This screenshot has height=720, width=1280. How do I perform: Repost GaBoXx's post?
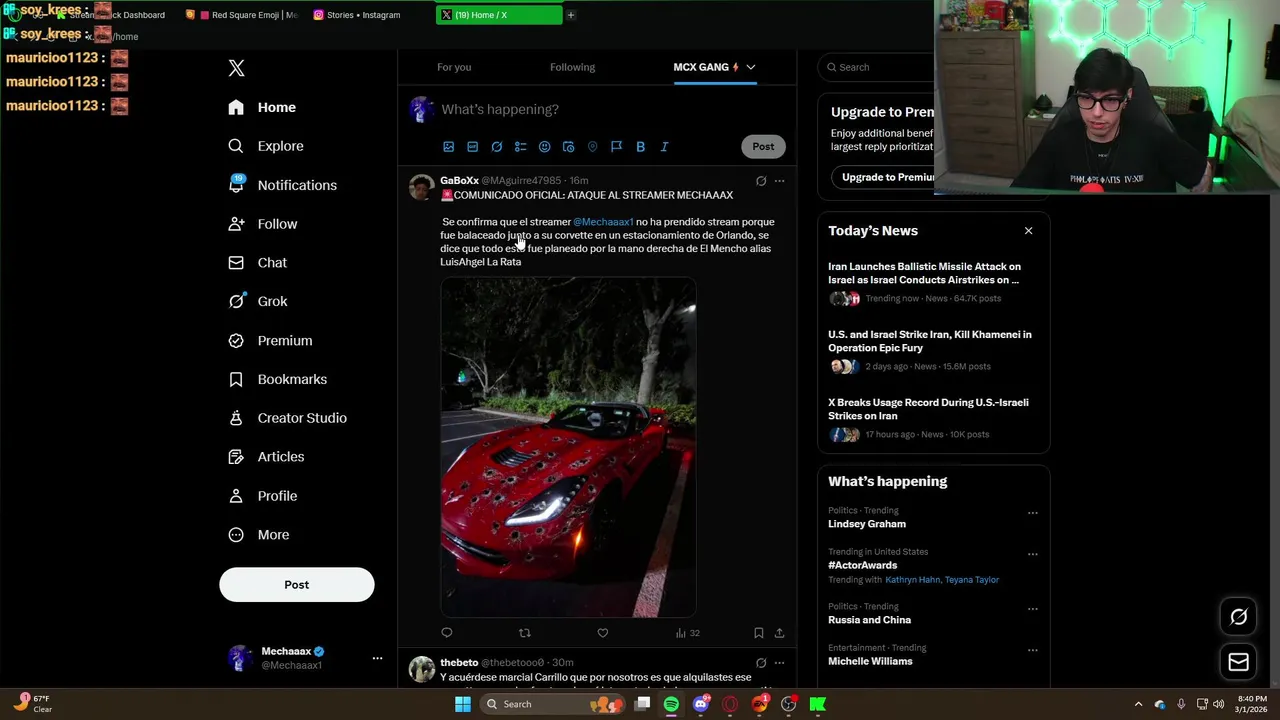tap(525, 633)
